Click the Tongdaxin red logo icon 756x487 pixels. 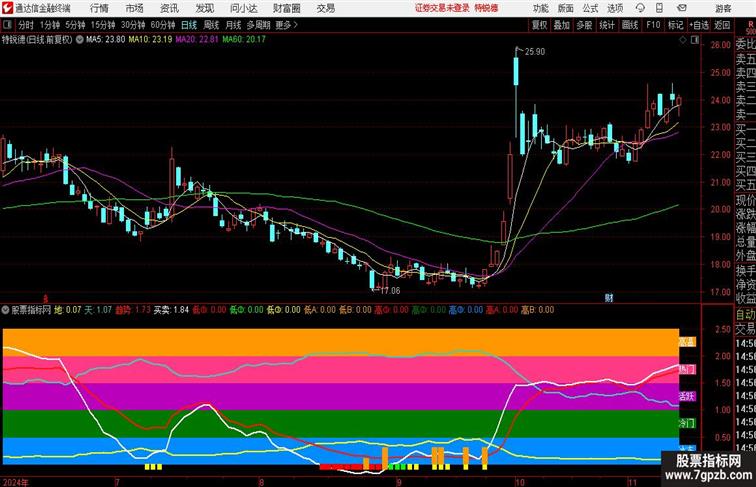7,8
